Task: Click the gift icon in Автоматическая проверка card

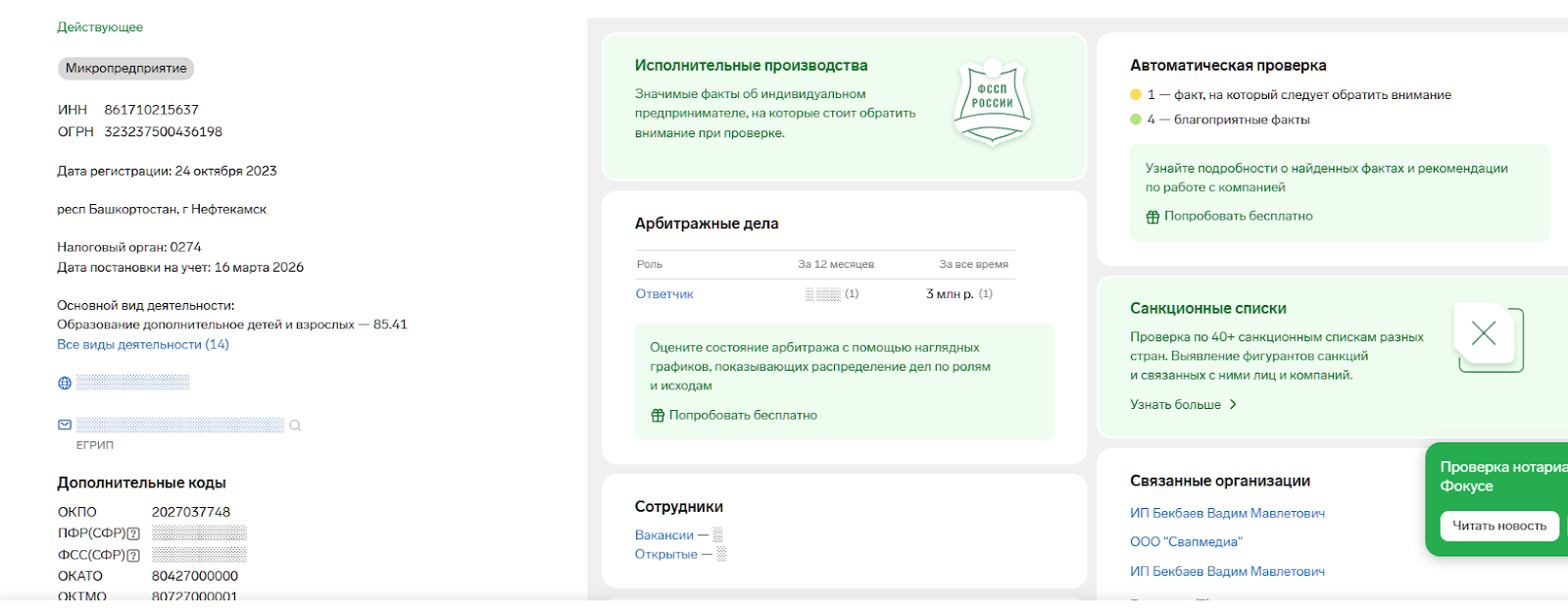Action: pos(1152,217)
